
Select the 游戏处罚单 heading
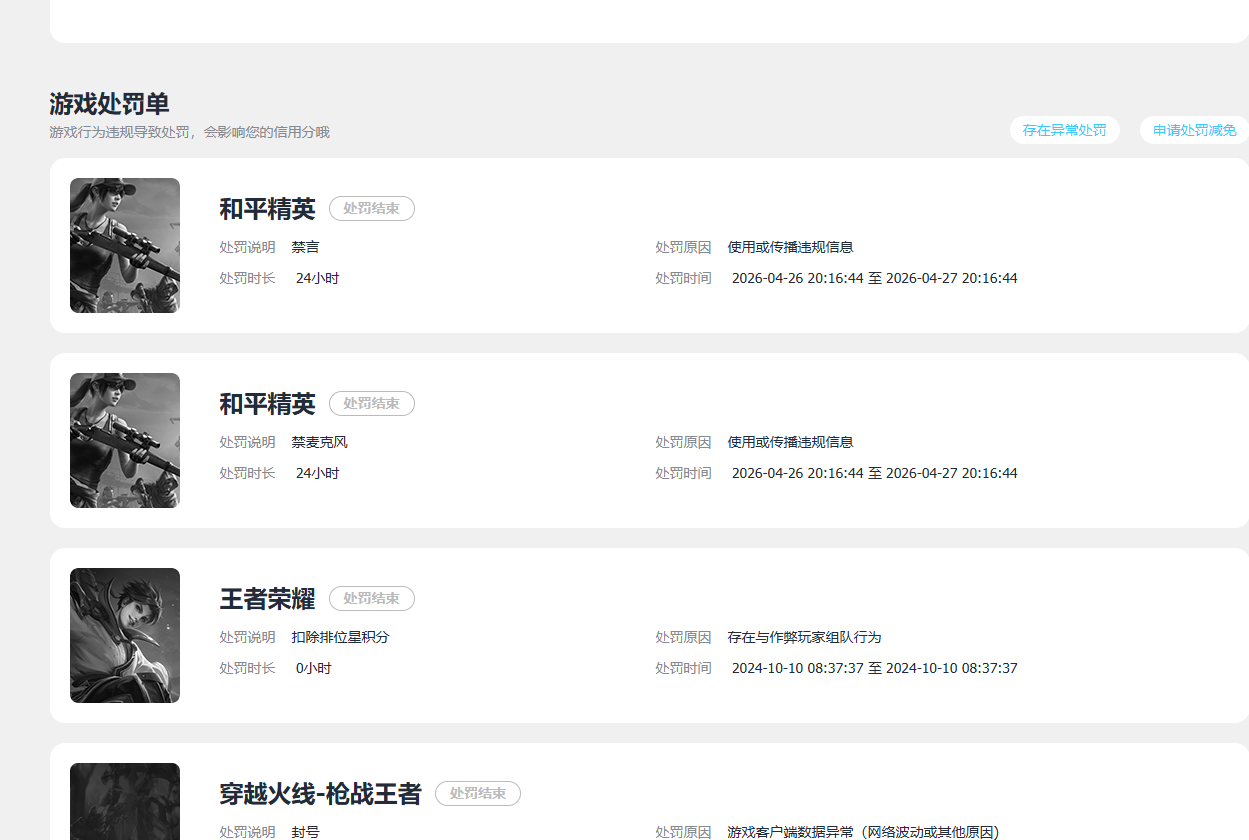coord(109,103)
